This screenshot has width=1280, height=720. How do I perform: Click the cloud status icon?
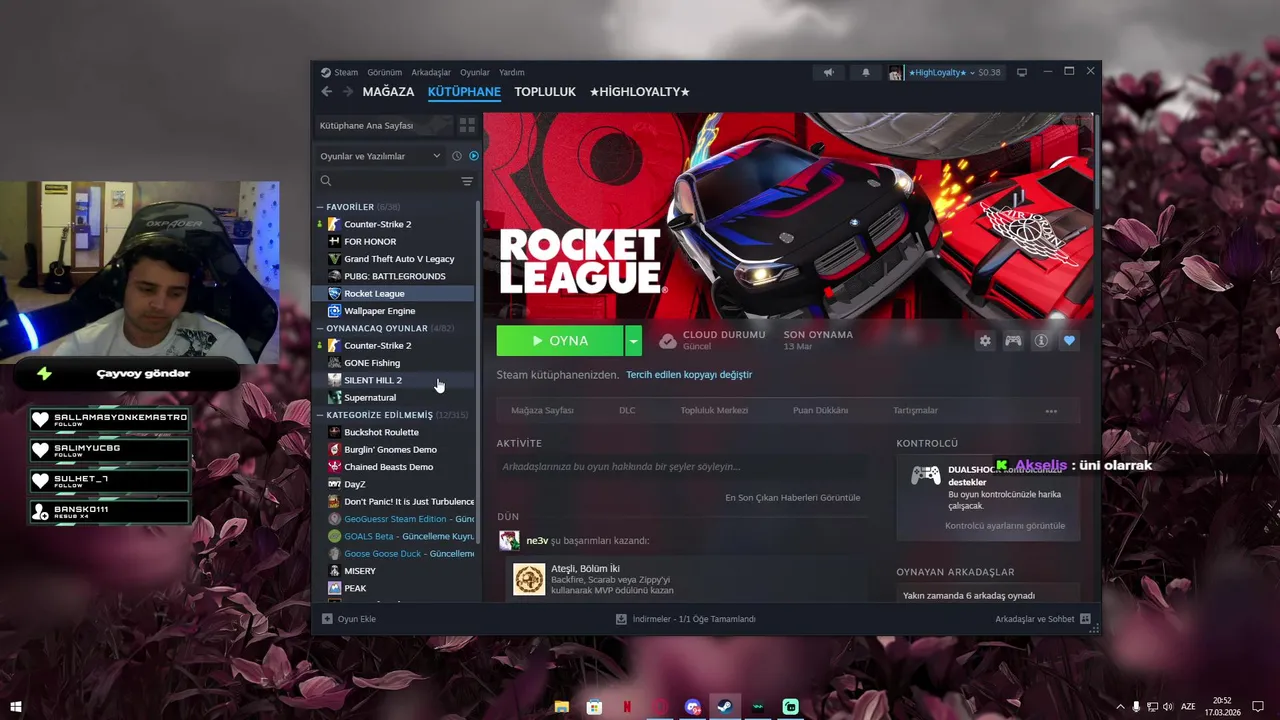(668, 341)
